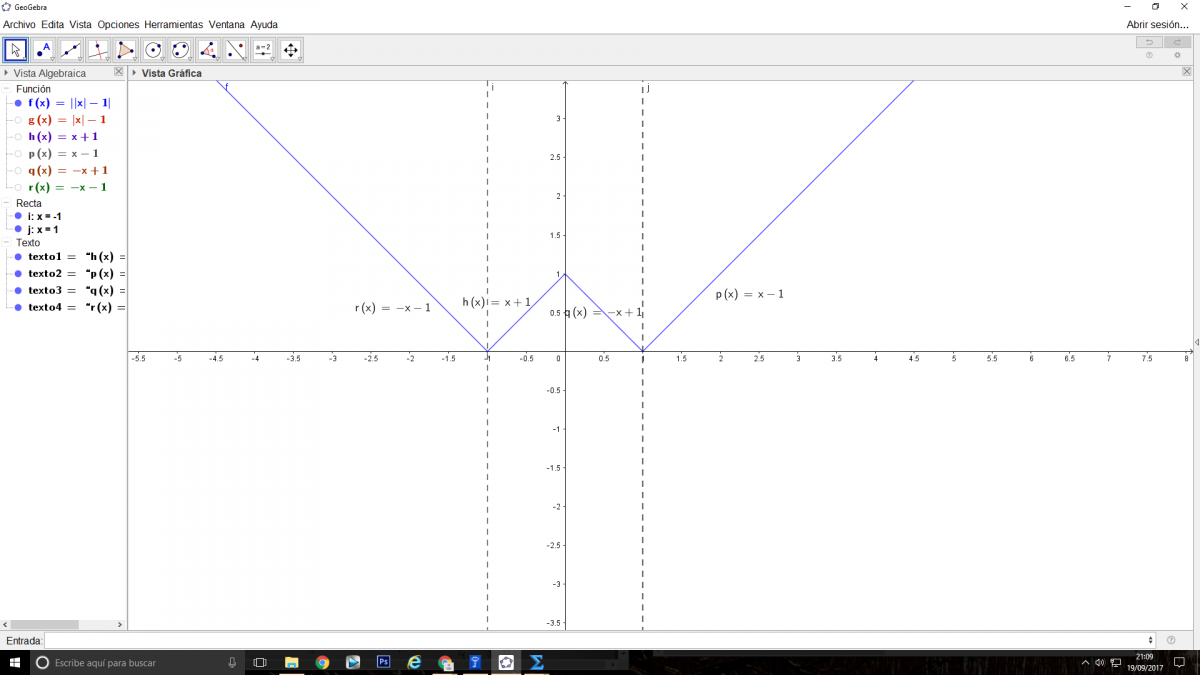Select the Perpendicular line tool

click(x=98, y=50)
